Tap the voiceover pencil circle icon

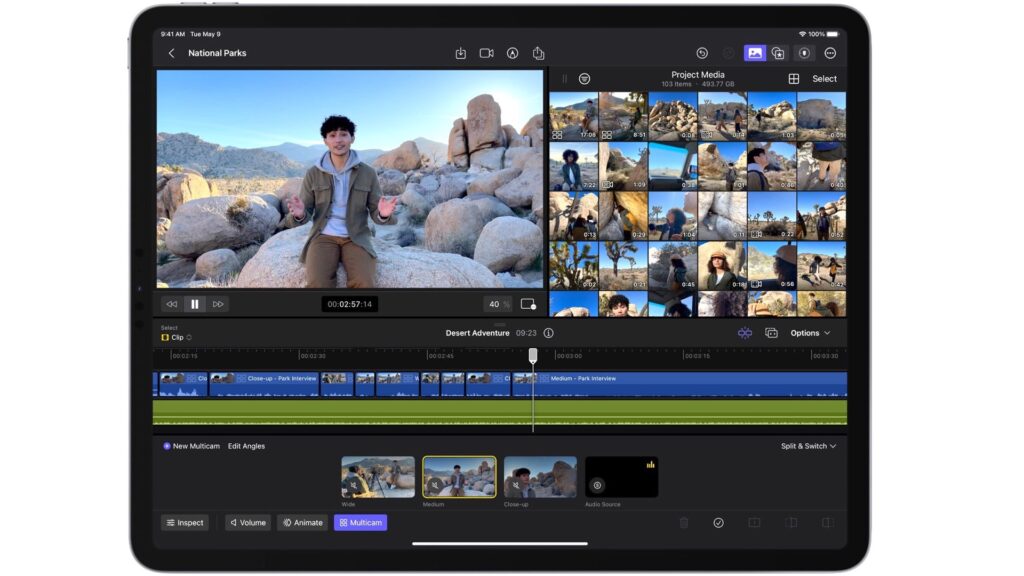coord(513,54)
